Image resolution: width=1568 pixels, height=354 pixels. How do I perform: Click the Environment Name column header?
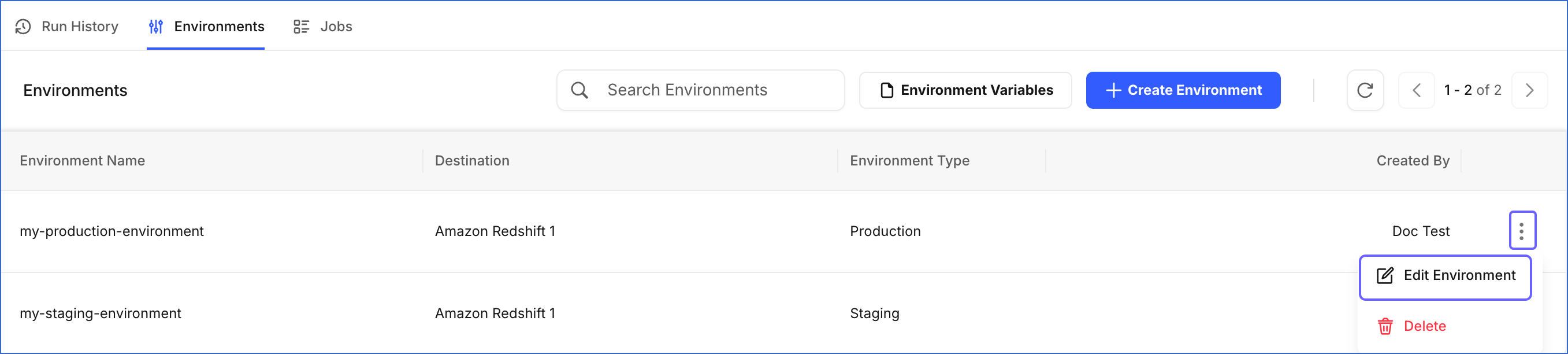point(82,161)
